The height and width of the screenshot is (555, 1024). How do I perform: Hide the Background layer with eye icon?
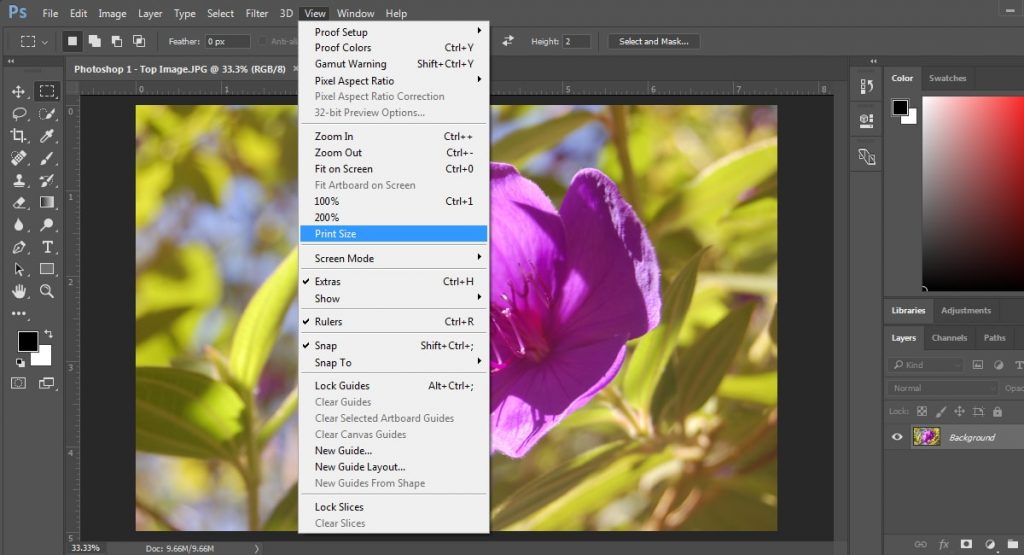(897, 437)
